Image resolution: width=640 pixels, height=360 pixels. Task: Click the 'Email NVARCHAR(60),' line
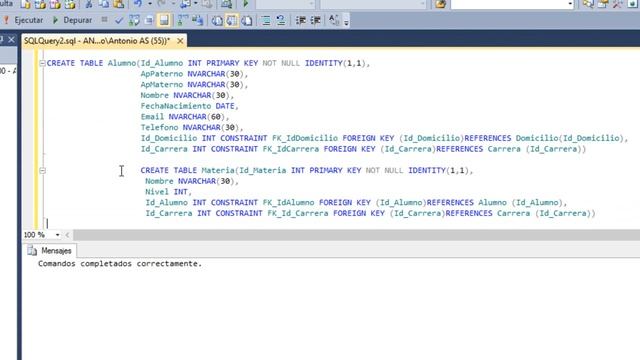[x=185, y=117]
